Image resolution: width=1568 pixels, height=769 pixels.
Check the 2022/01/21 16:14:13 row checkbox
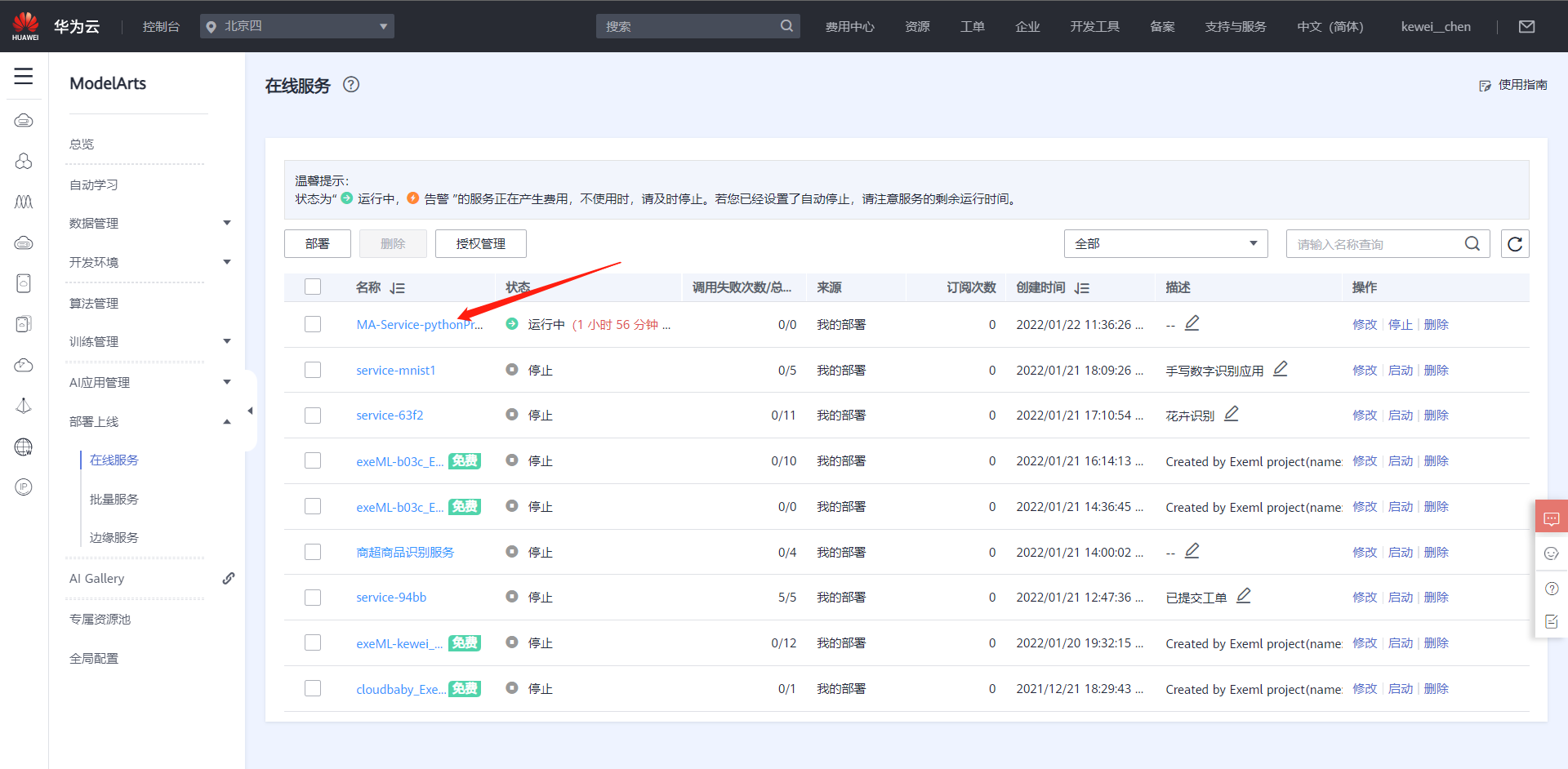click(313, 460)
